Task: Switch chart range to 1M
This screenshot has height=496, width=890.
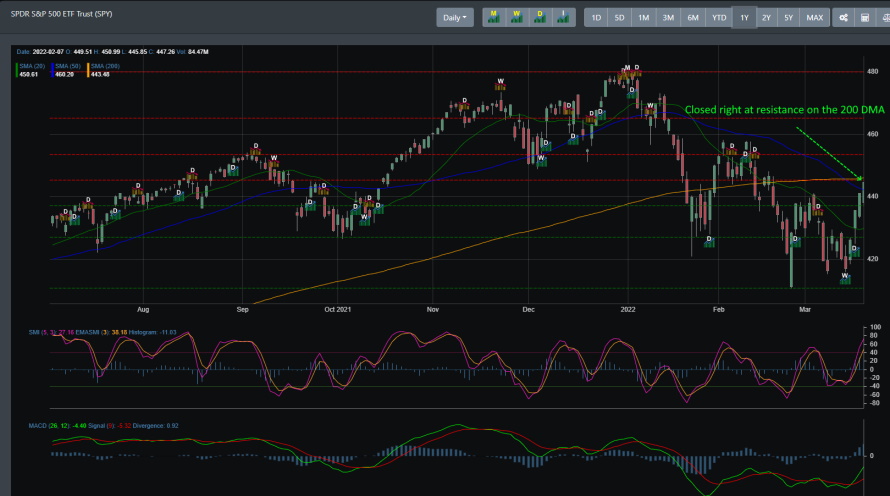Action: (x=644, y=18)
